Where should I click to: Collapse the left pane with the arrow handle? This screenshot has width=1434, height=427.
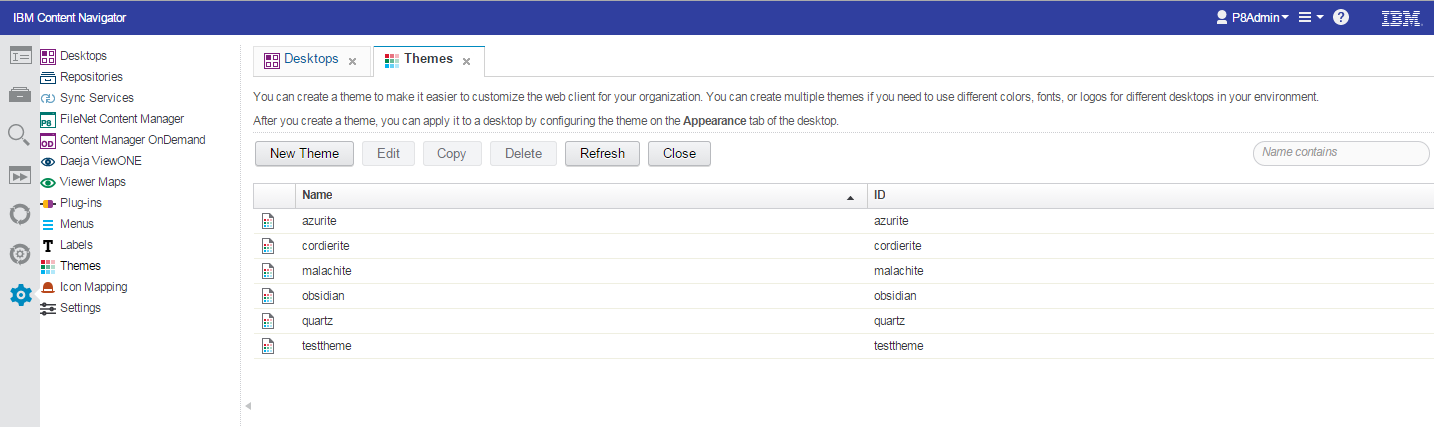coord(248,406)
